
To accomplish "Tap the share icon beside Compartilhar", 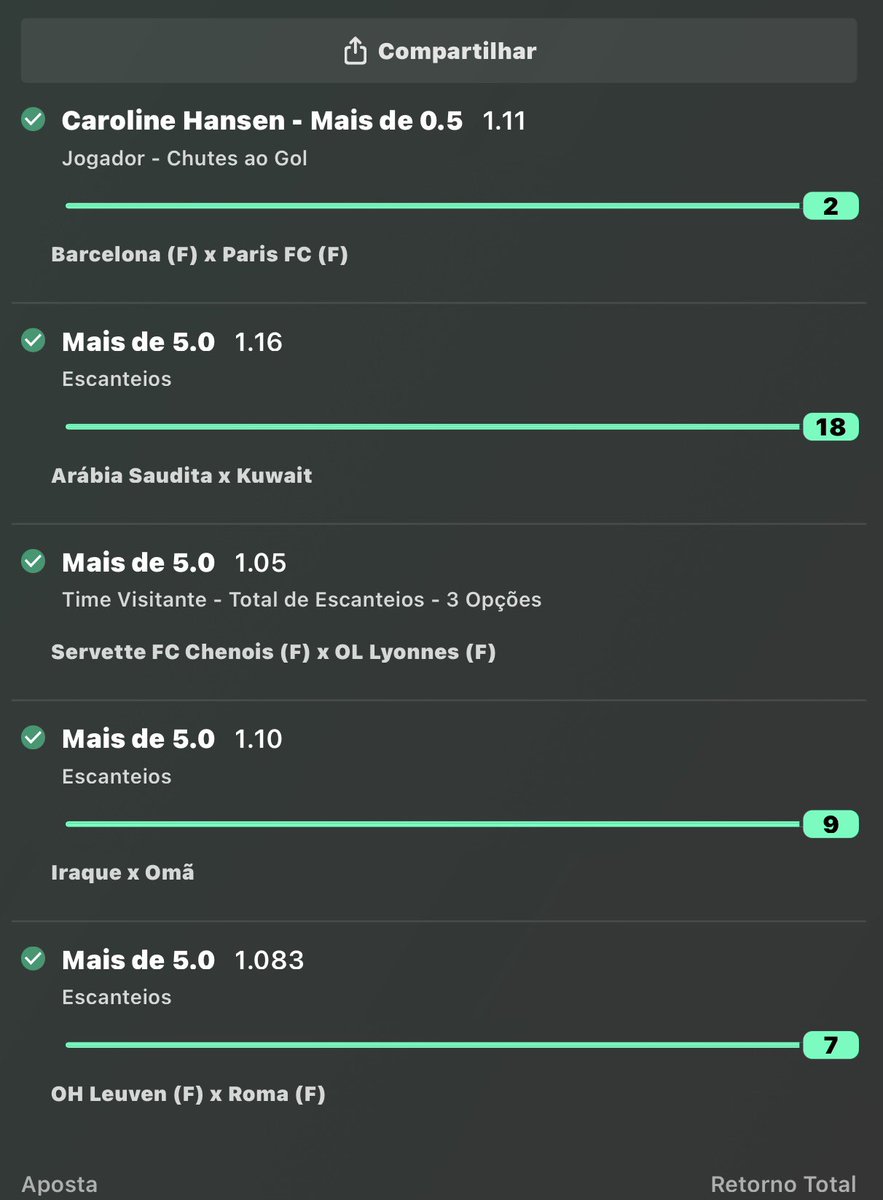I will pos(355,51).
